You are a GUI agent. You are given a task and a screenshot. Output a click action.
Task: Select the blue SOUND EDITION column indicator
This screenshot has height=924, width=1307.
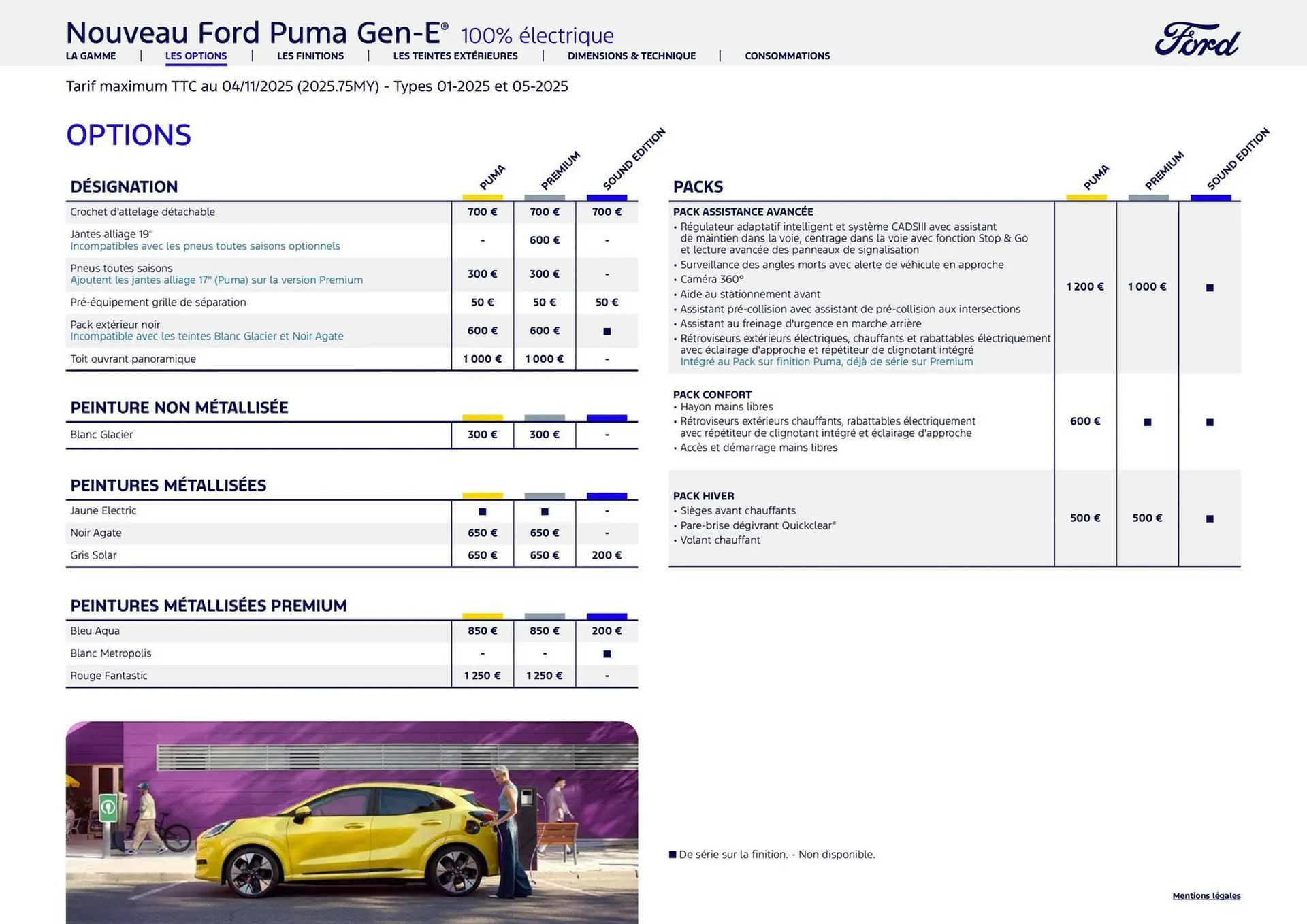click(x=607, y=198)
